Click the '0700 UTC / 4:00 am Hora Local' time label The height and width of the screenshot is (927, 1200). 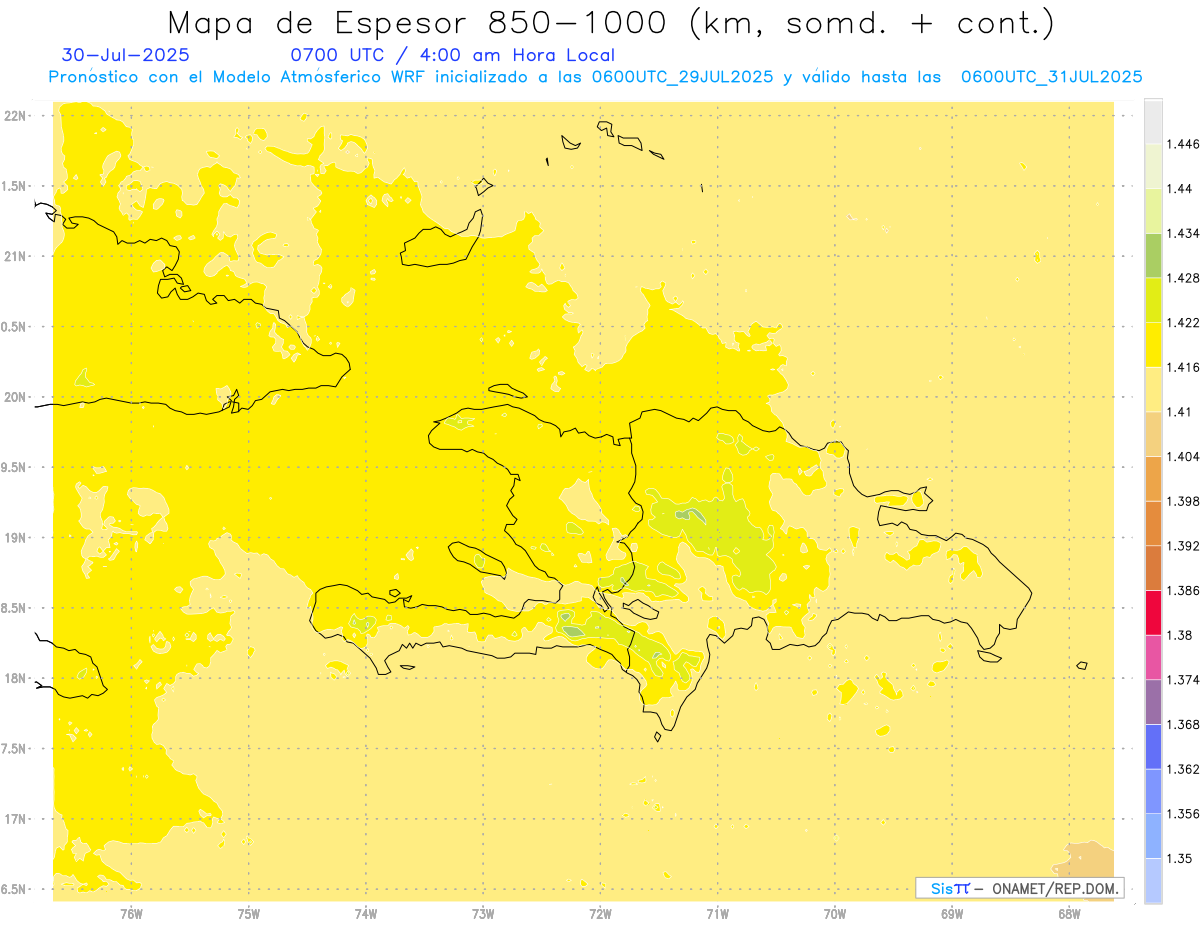pos(452,56)
